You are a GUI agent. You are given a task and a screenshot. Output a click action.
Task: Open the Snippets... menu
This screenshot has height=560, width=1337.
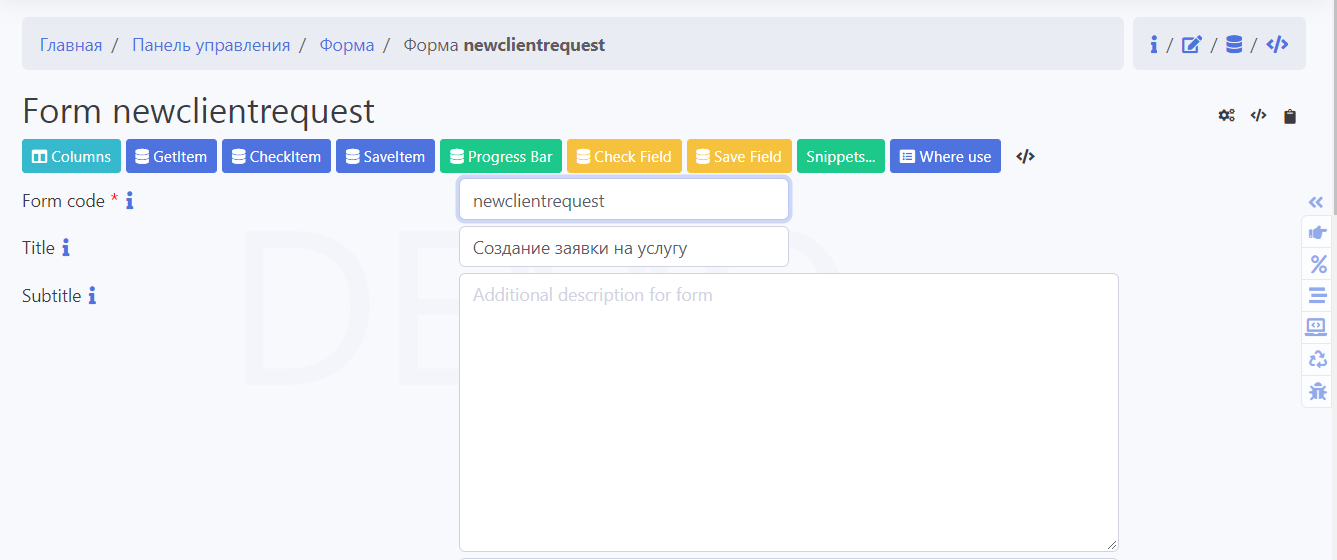point(840,156)
